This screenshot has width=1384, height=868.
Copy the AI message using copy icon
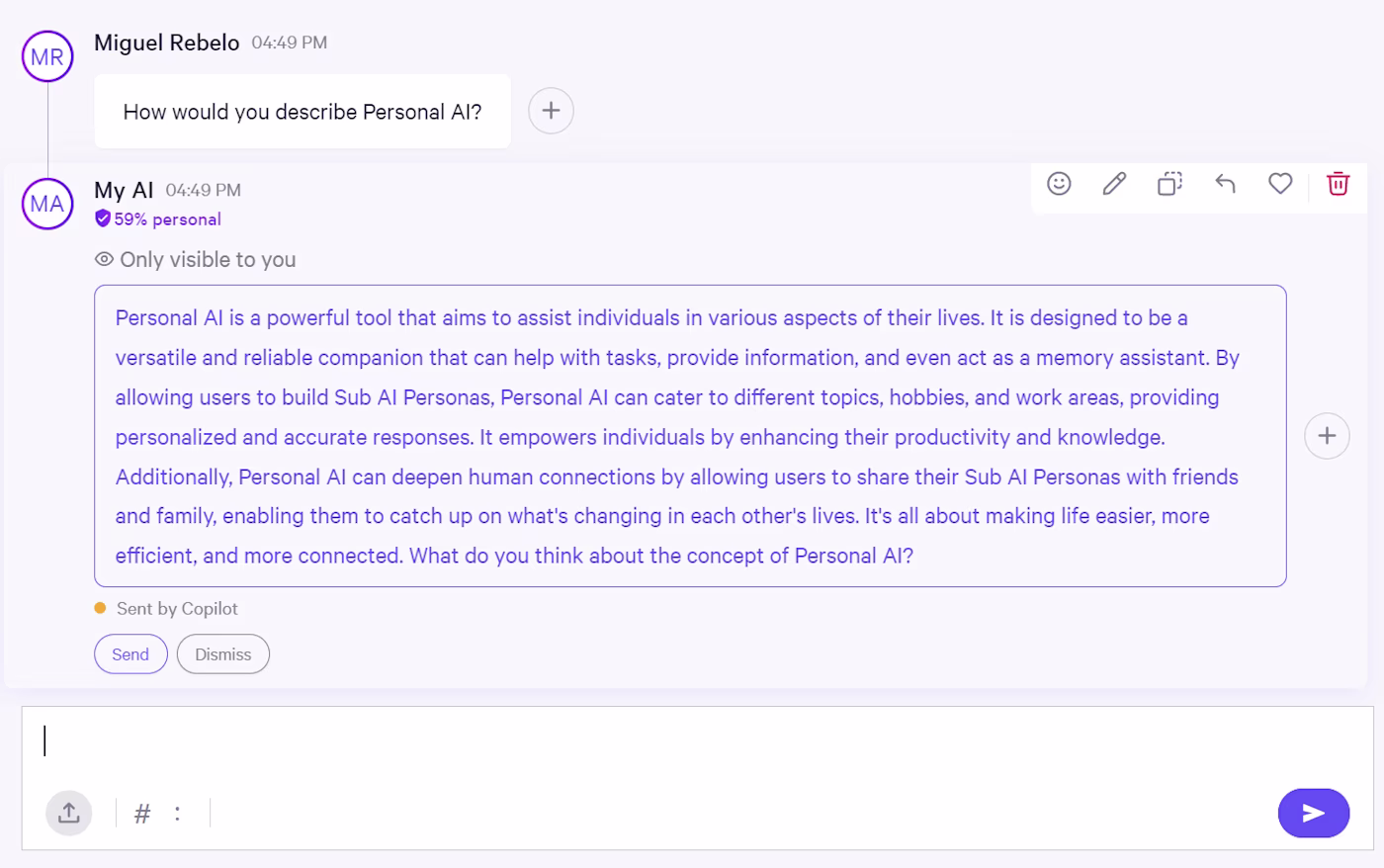tap(1168, 184)
